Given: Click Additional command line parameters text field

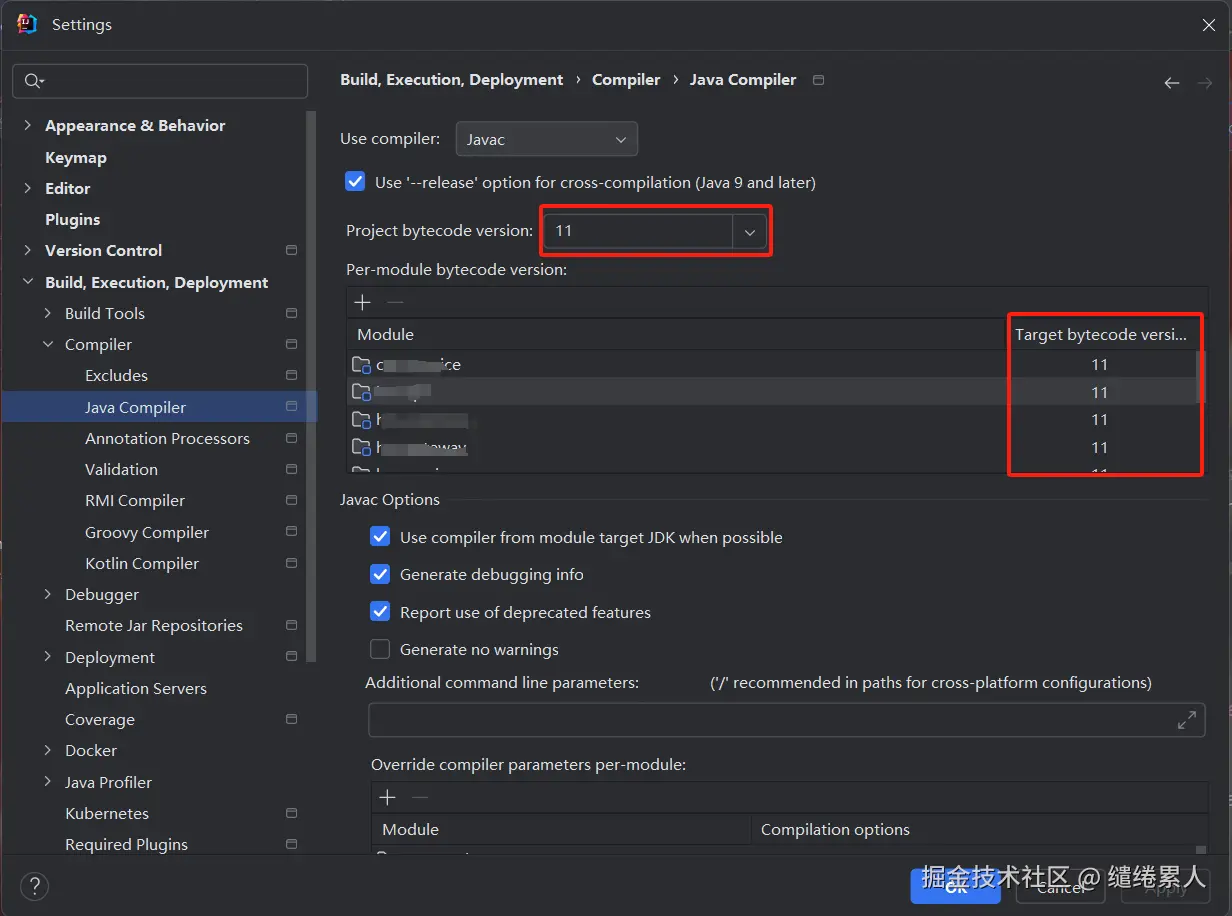Looking at the screenshot, I should 787,720.
